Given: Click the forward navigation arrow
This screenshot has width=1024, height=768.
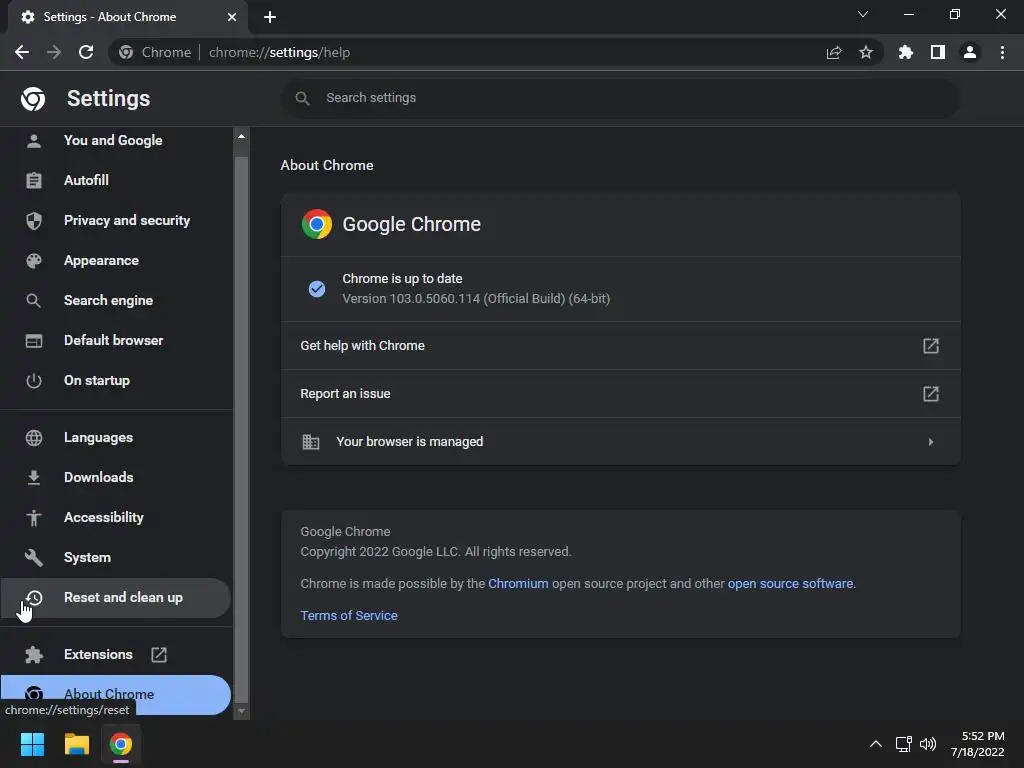Looking at the screenshot, I should (x=54, y=52).
